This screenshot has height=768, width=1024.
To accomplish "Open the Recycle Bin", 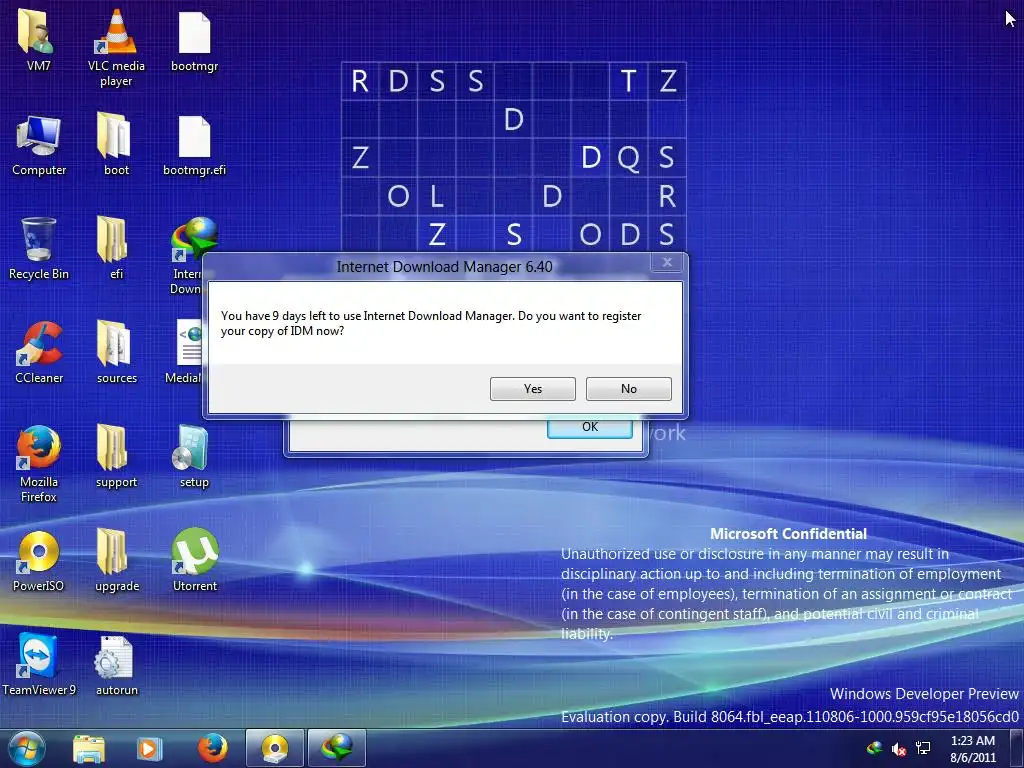I will pyautogui.click(x=39, y=248).
